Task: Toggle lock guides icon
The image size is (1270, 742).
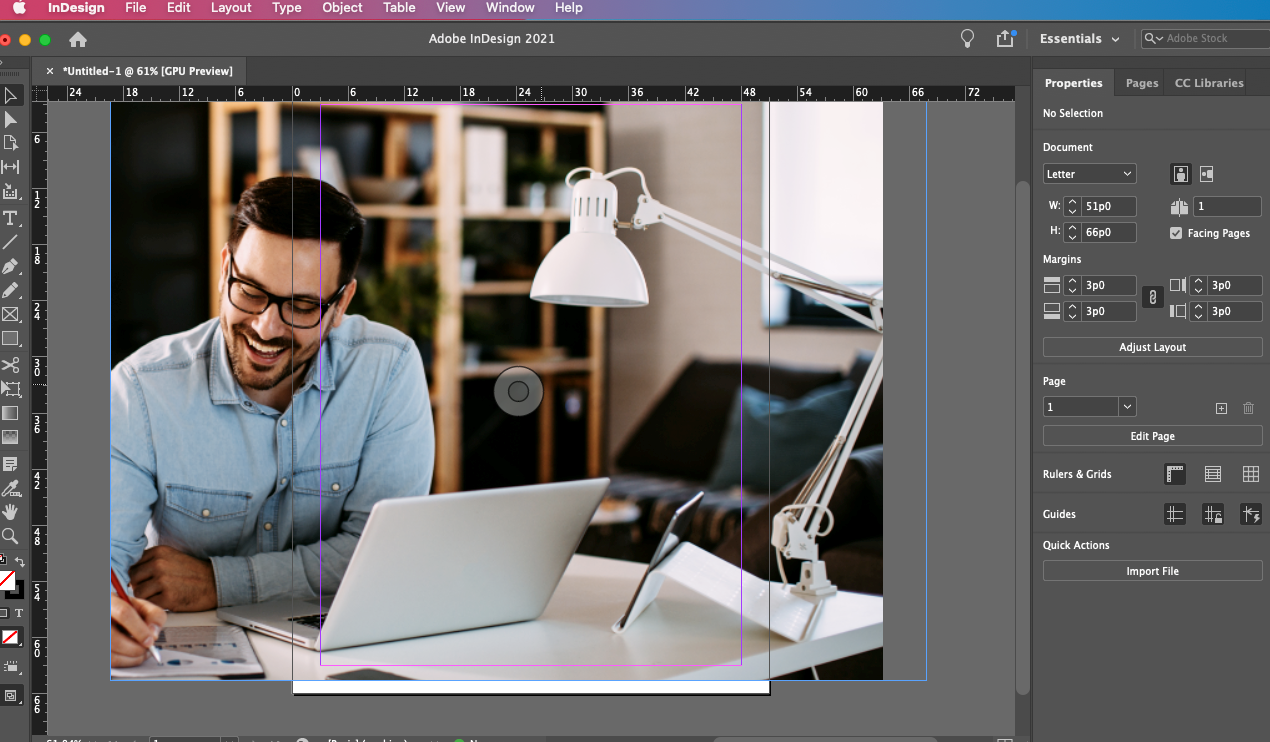Action: pos(1213,514)
